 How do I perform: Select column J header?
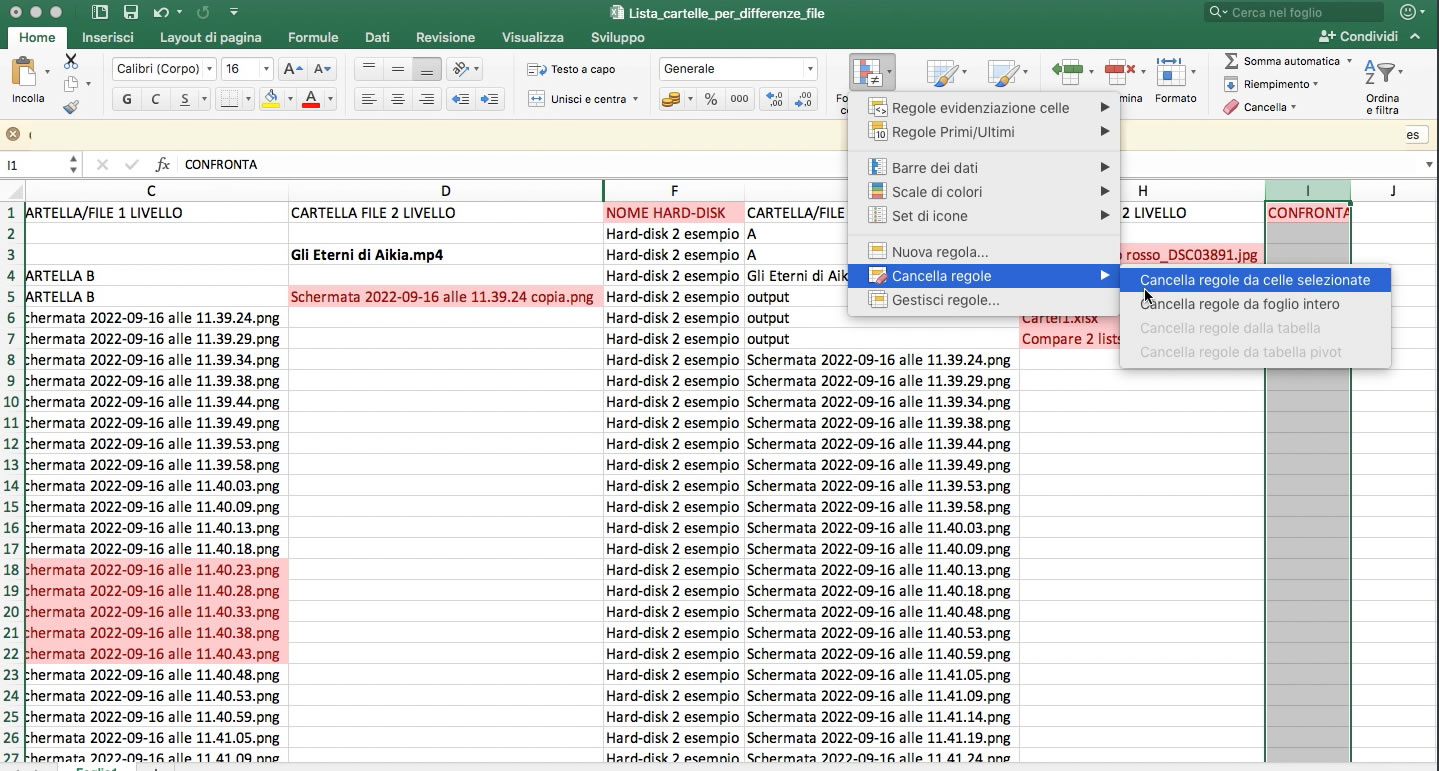pyautogui.click(x=1392, y=190)
